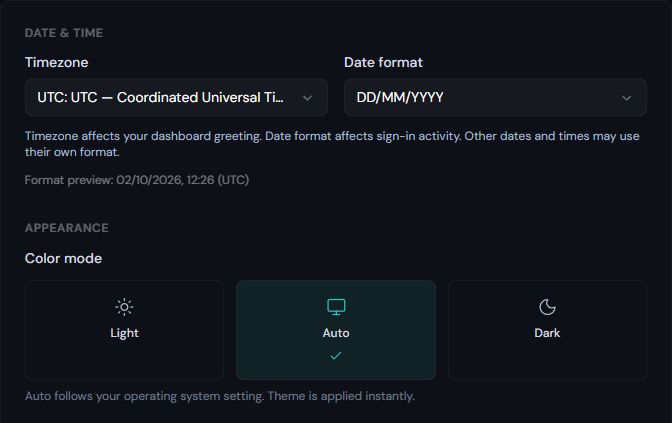Select Light color mode

[124, 330]
